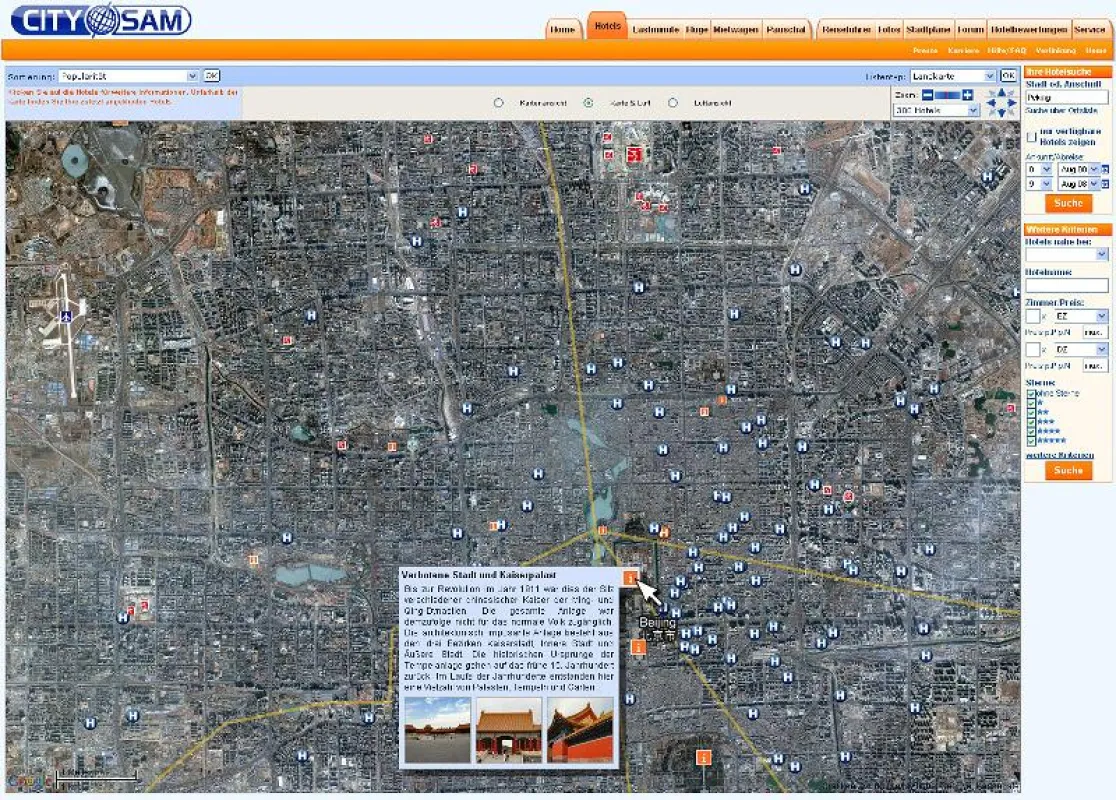Click info marker attached to Verbotene Stadt popup
Image resolution: width=1116 pixels, height=800 pixels.
[x=631, y=578]
